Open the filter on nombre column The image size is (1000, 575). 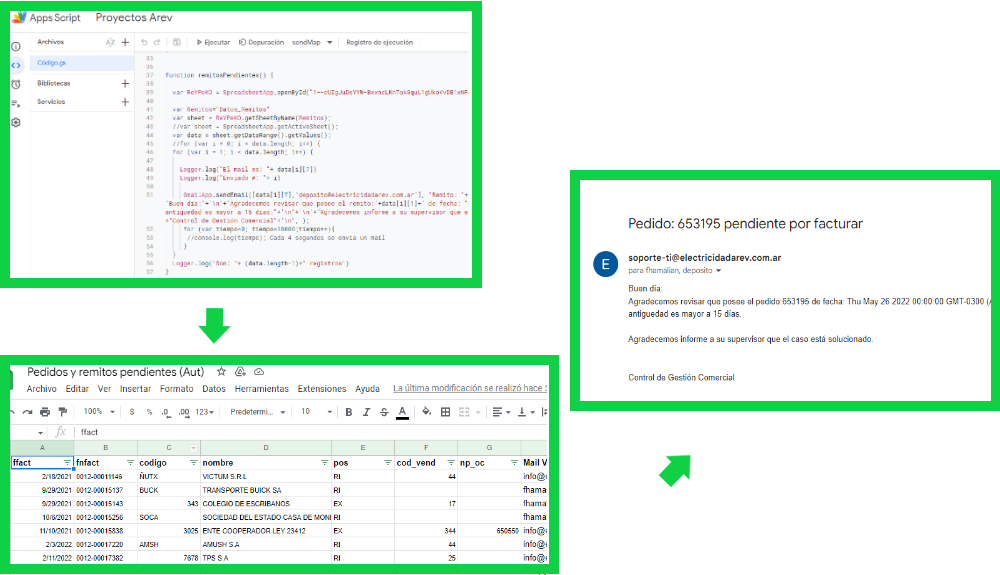324,463
